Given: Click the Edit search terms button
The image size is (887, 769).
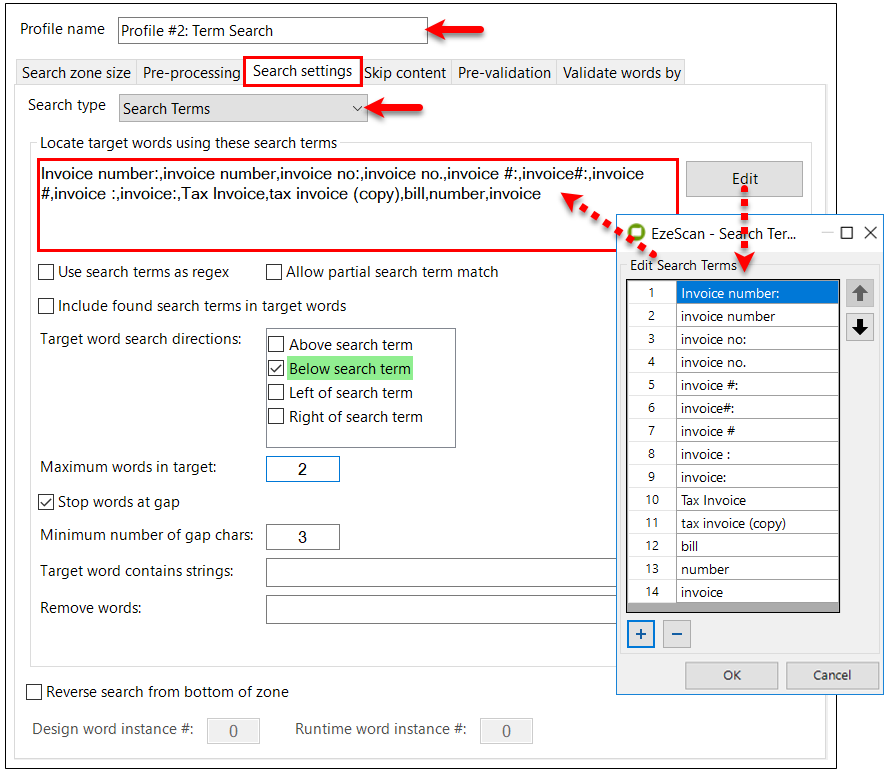Looking at the screenshot, I should [744, 179].
